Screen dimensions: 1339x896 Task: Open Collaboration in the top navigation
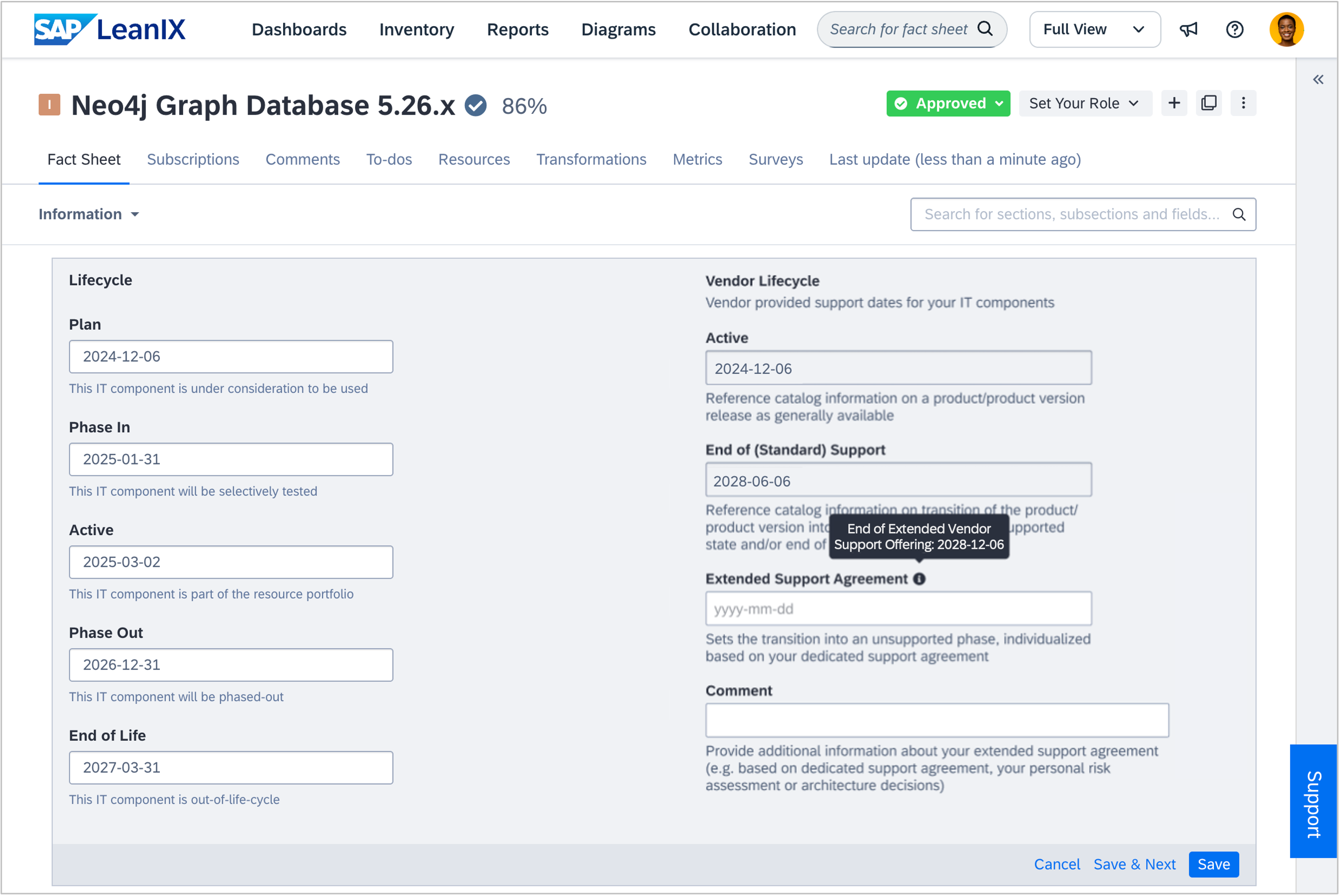742,29
